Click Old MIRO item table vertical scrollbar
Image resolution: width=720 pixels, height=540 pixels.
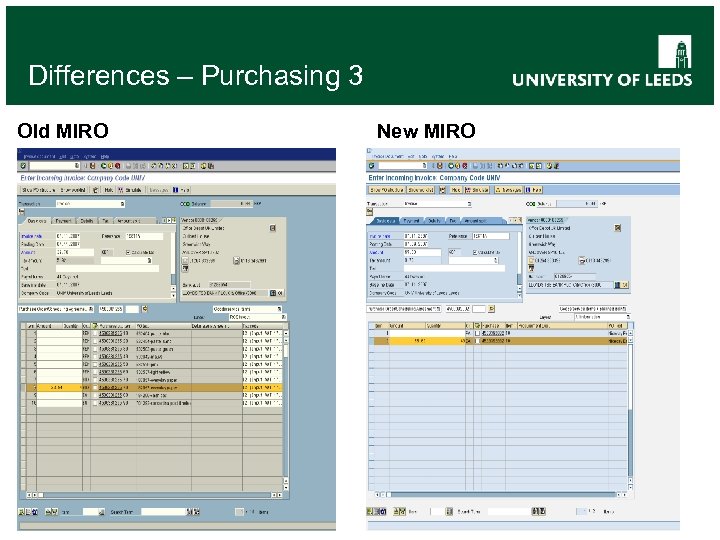tap(286, 410)
